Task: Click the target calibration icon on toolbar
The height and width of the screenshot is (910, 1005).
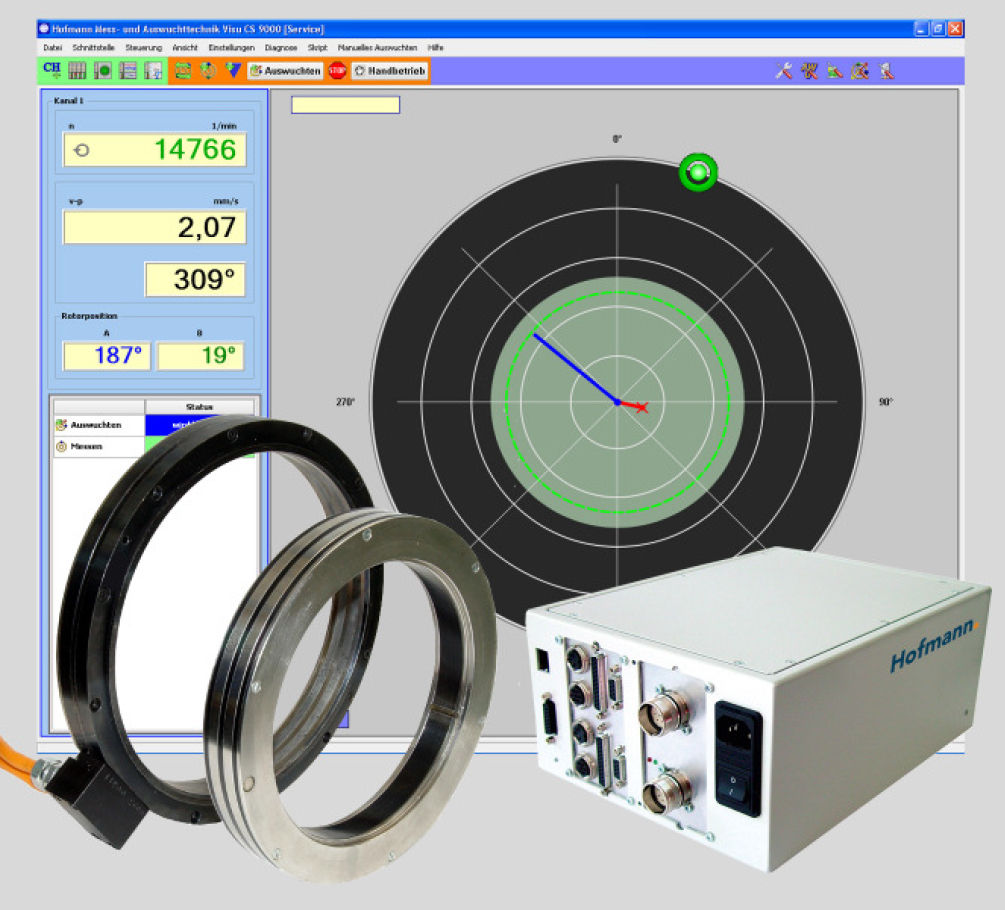Action: 209,70
